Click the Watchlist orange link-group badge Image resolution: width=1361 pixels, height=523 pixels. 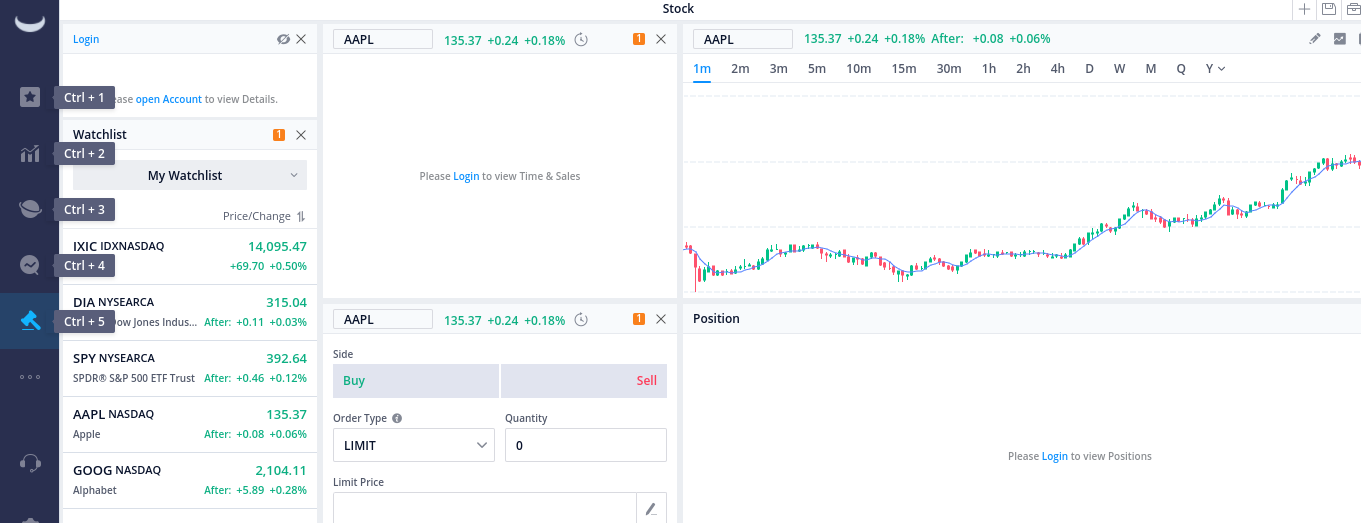pos(279,135)
